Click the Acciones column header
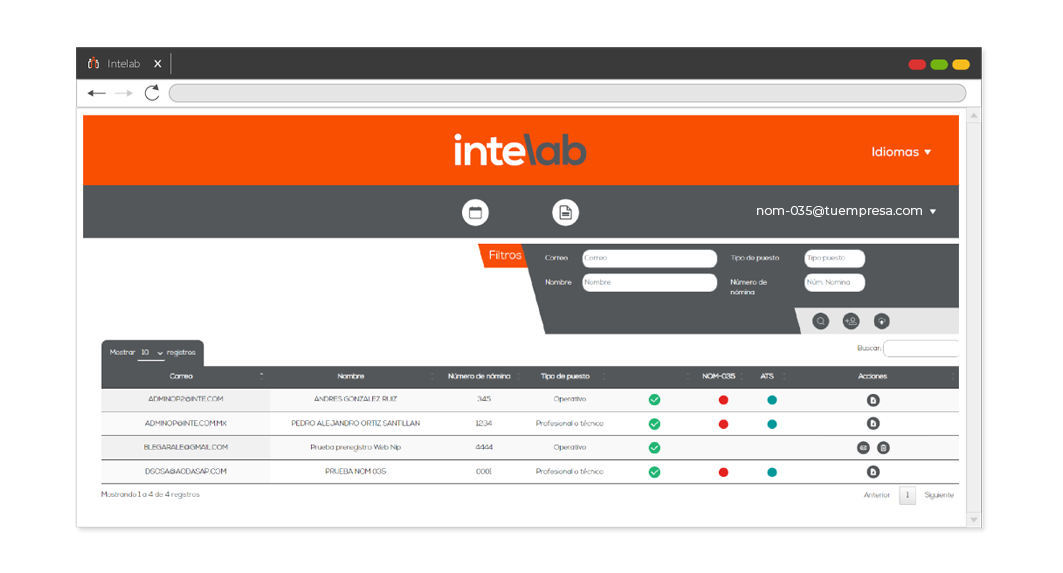 click(873, 376)
